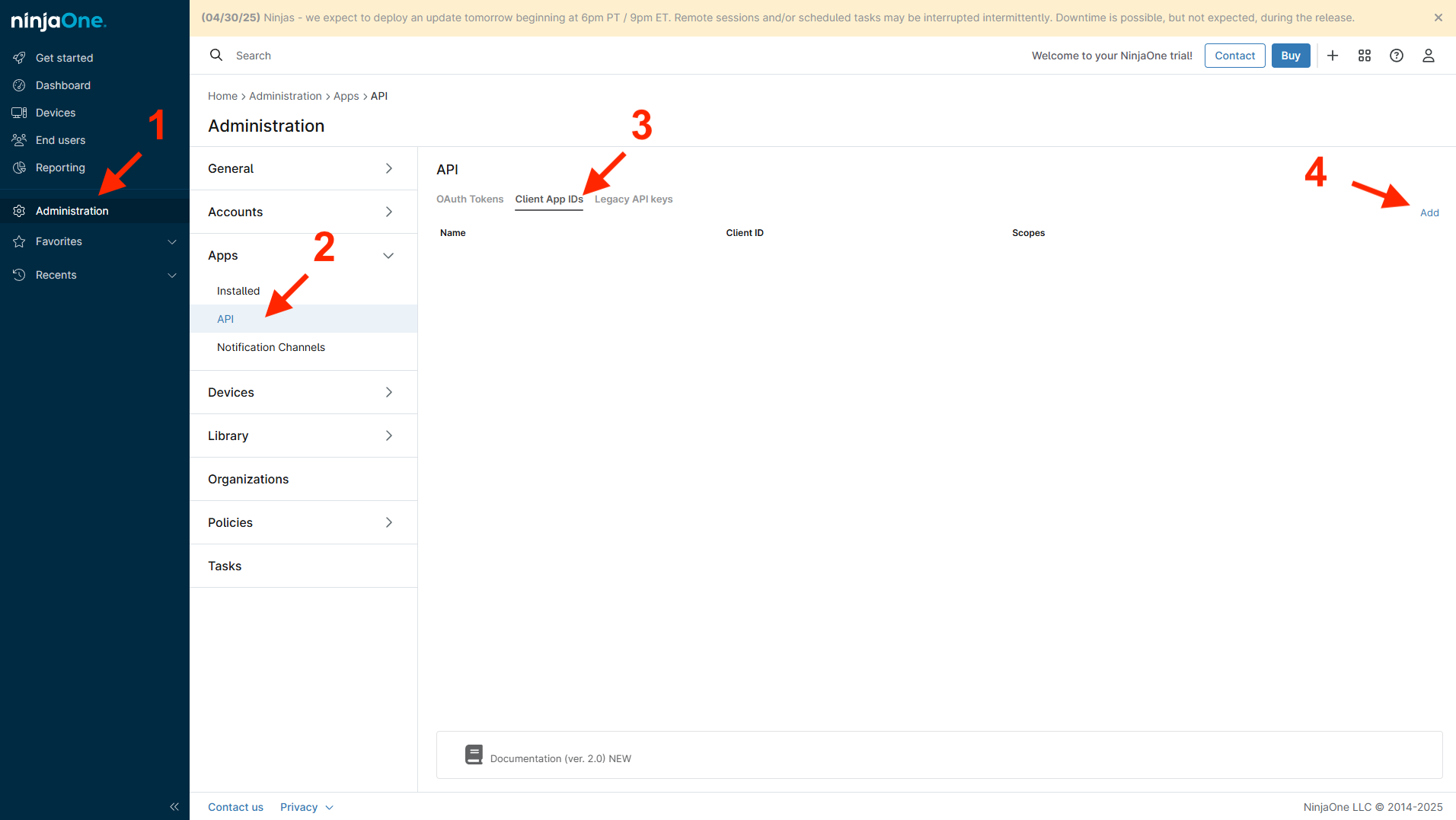Expand the Favorites section
Viewport: 1456px width, 820px height.
tap(172, 241)
